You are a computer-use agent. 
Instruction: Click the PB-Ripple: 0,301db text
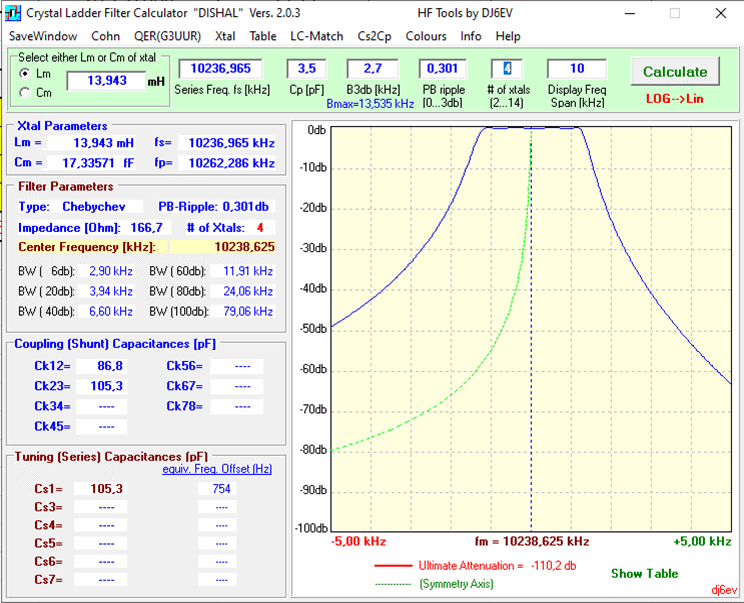(214, 207)
